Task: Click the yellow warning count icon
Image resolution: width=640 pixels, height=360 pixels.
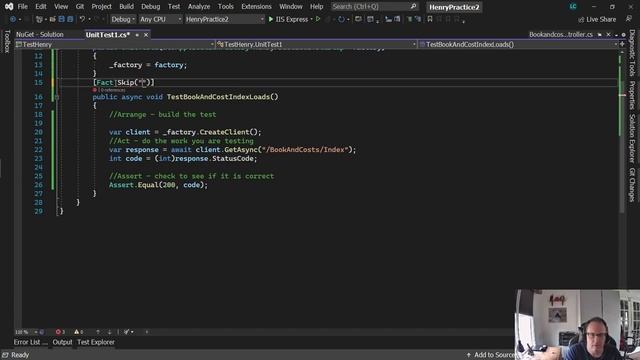Action: pos(78,332)
